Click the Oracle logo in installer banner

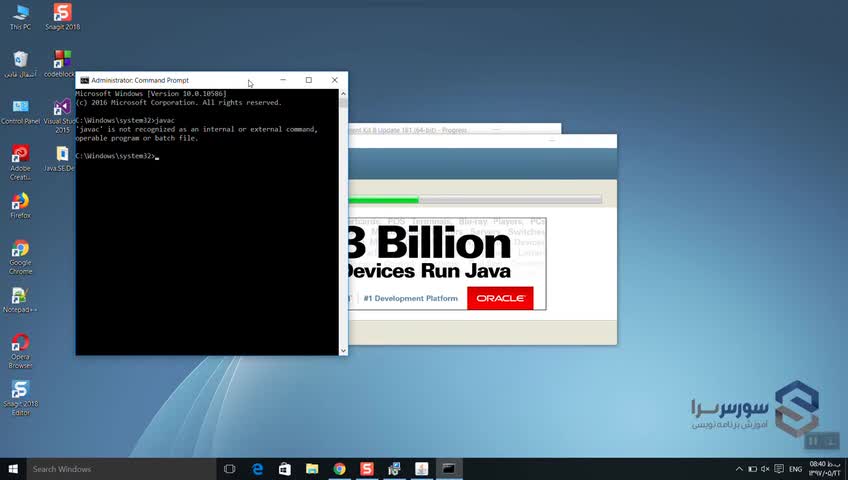point(500,298)
